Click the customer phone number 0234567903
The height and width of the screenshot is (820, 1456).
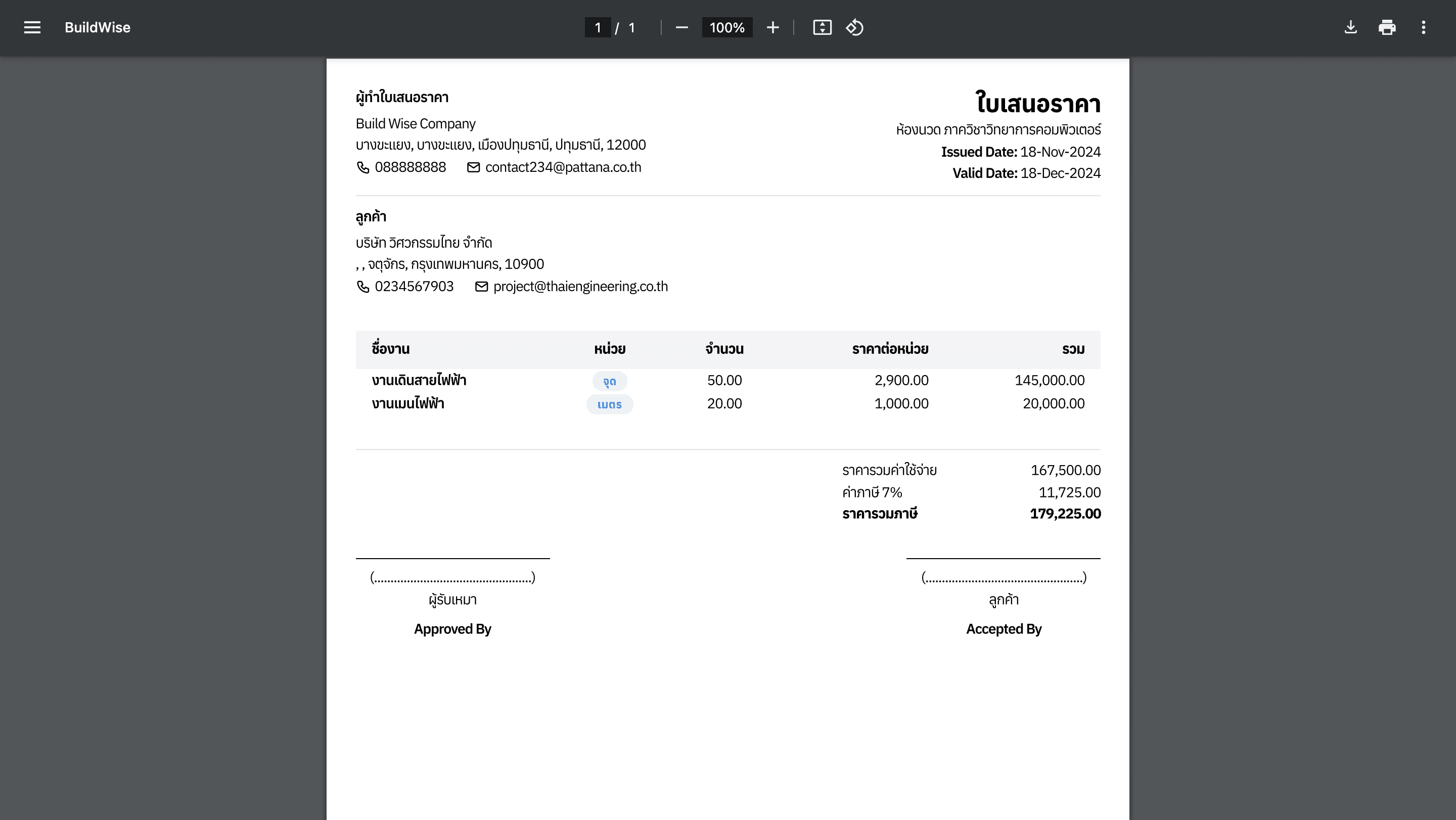tap(414, 287)
